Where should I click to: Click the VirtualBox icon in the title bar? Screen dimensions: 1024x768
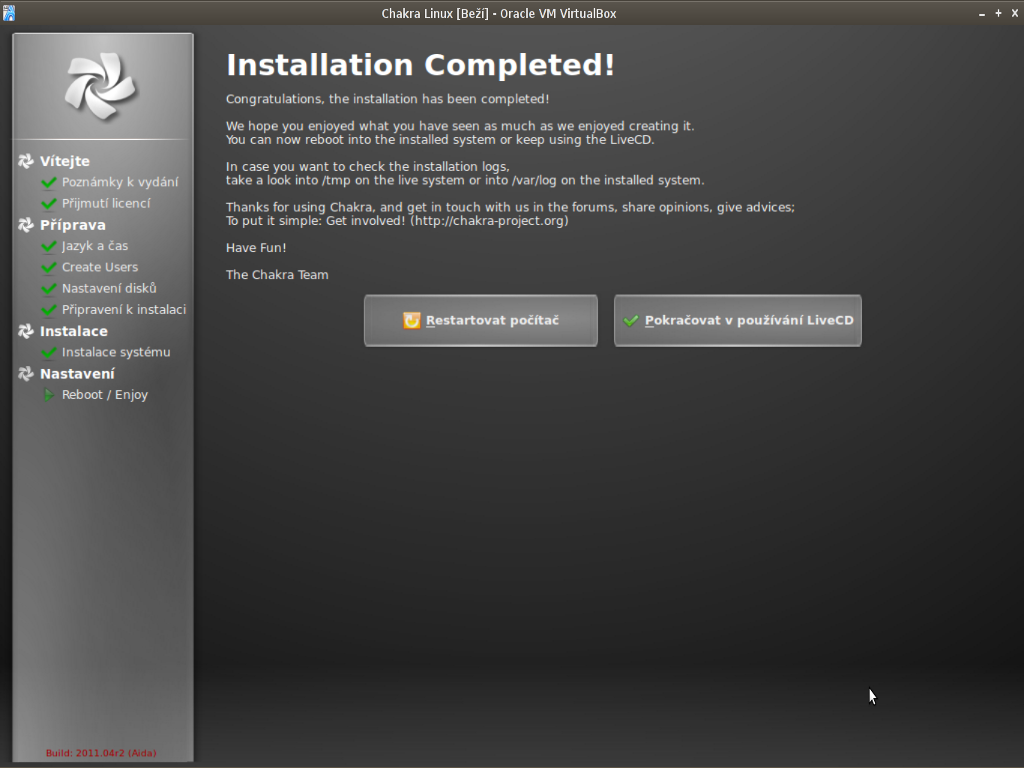(9, 13)
